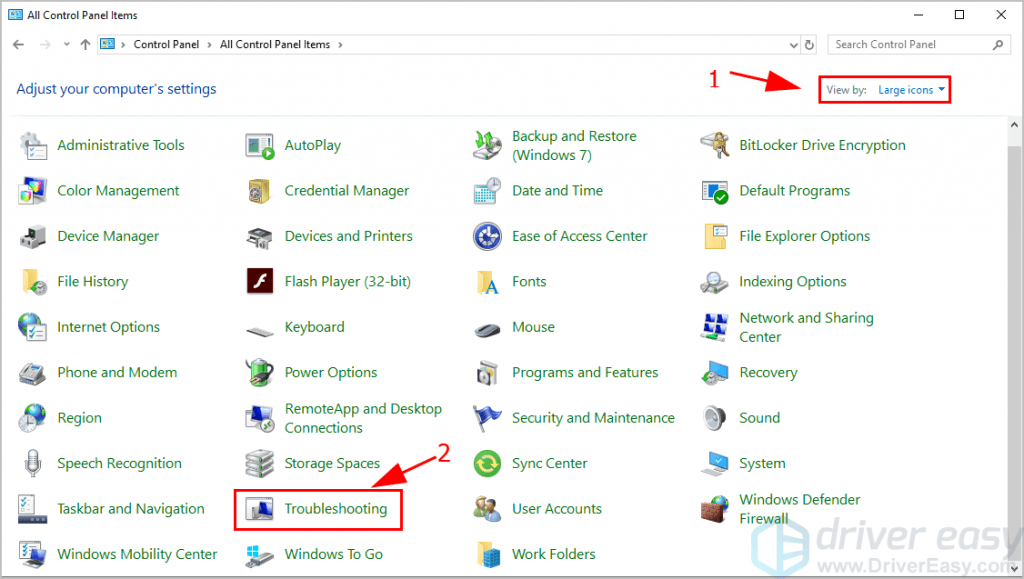The width and height of the screenshot is (1024, 579).
Task: Open the recent locations dropdown arrow
Action: pyautogui.click(x=66, y=45)
